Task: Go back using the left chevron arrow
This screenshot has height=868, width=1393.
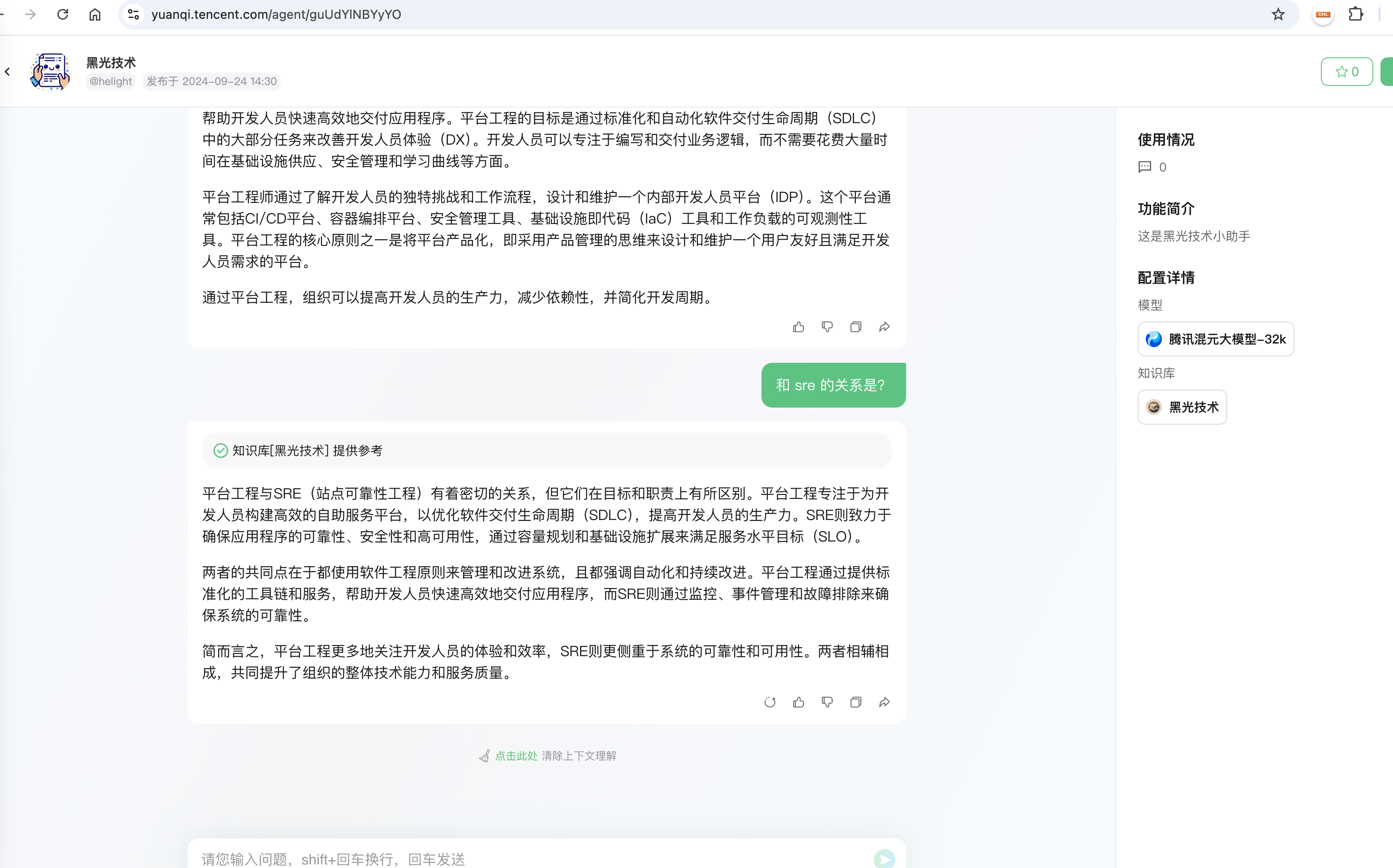Action: (8, 72)
